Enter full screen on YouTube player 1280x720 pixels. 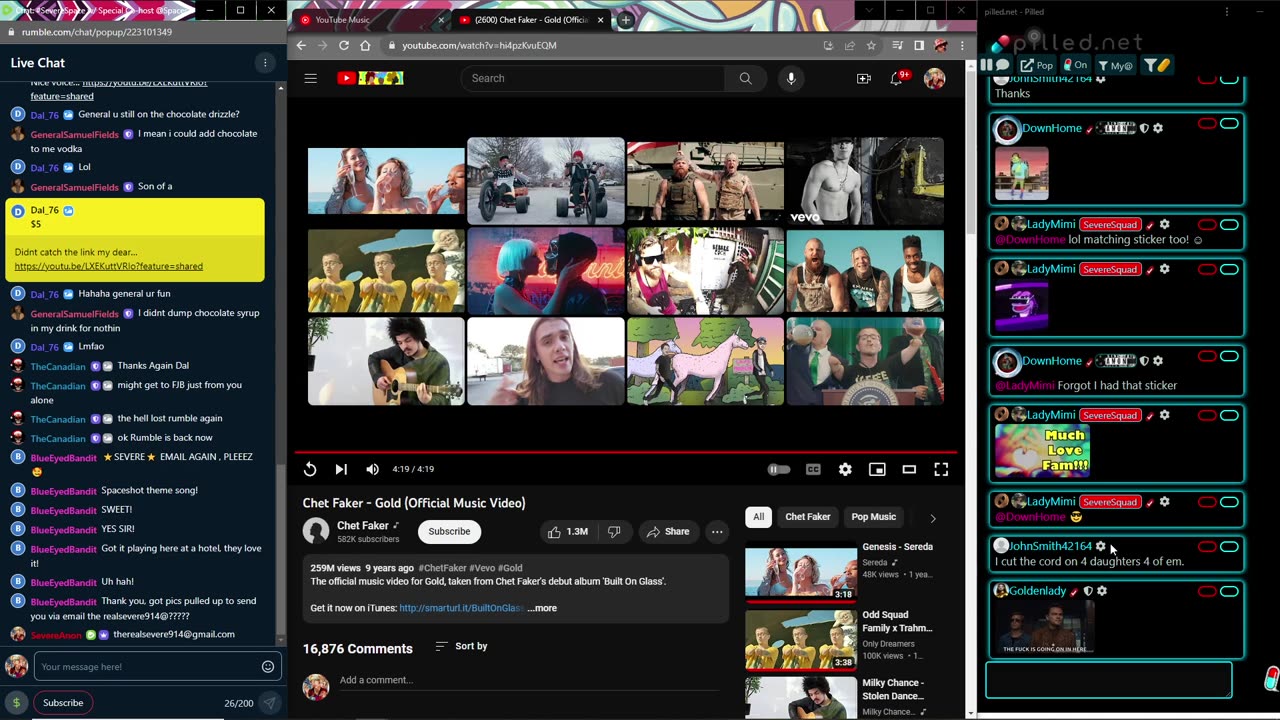pyautogui.click(x=941, y=469)
